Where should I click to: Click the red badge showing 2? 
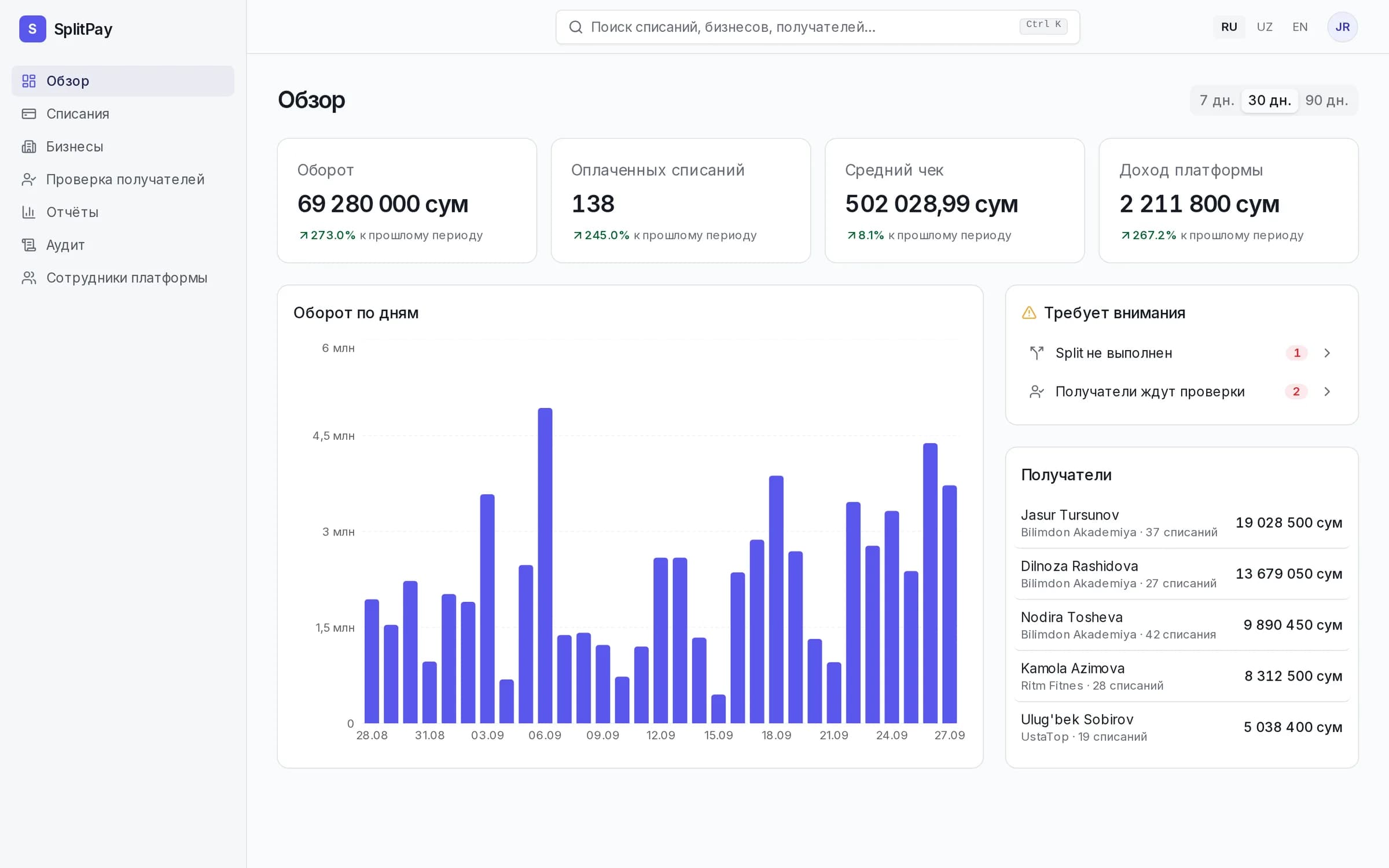click(1296, 392)
